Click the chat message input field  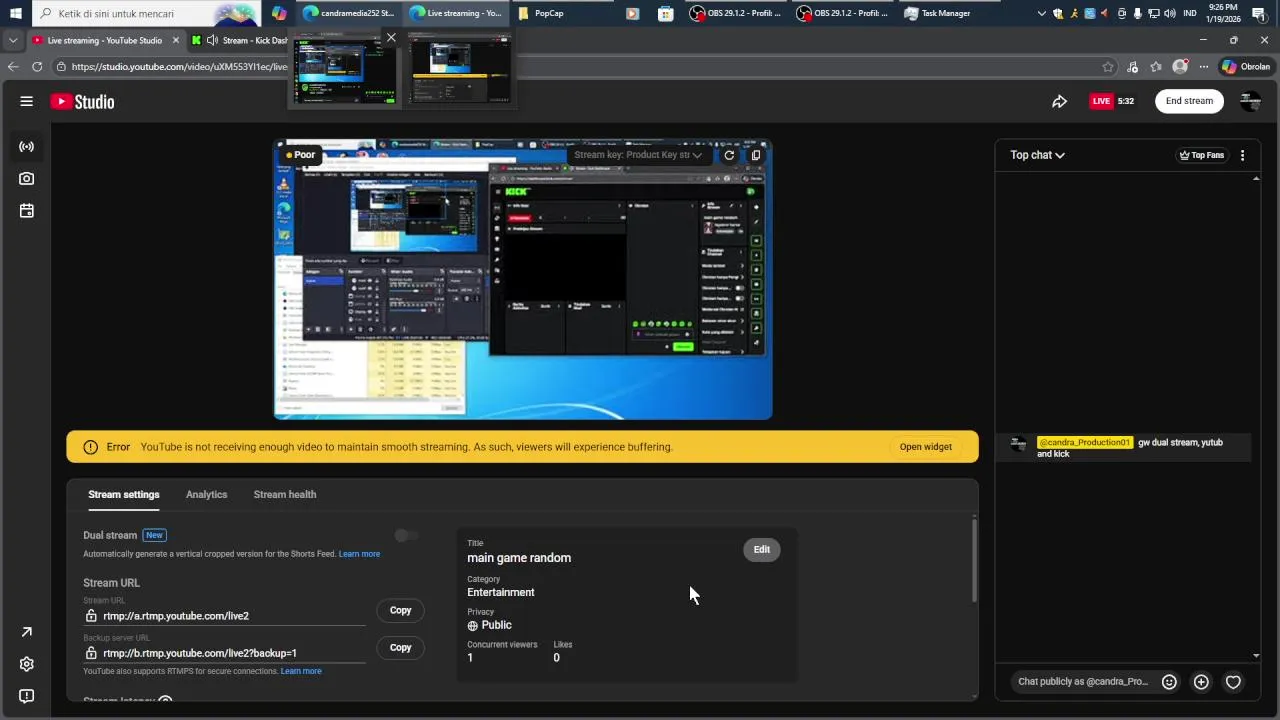click(x=1082, y=682)
